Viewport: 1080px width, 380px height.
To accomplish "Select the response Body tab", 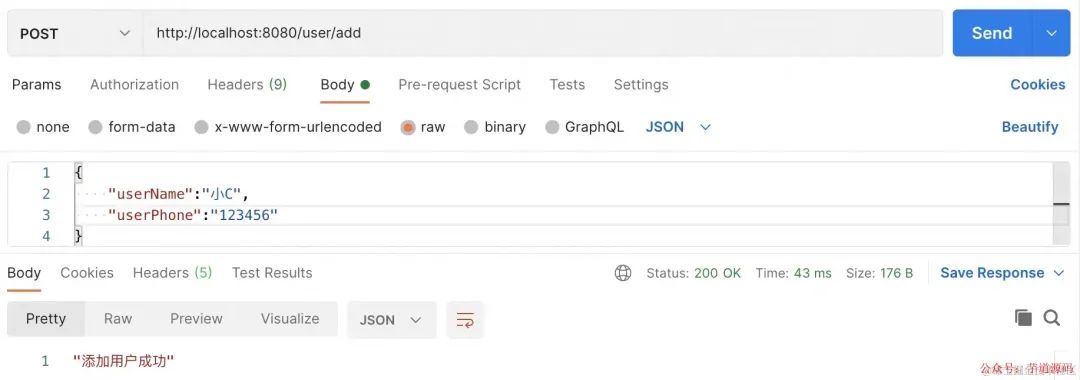I will (24, 273).
